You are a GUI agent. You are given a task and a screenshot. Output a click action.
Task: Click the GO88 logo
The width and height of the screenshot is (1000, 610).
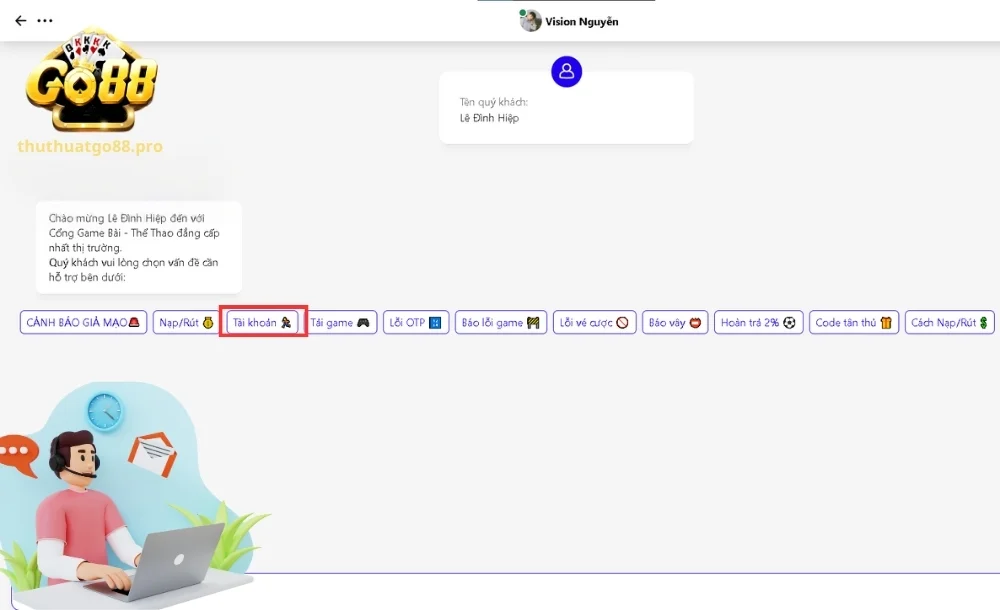[x=91, y=85]
